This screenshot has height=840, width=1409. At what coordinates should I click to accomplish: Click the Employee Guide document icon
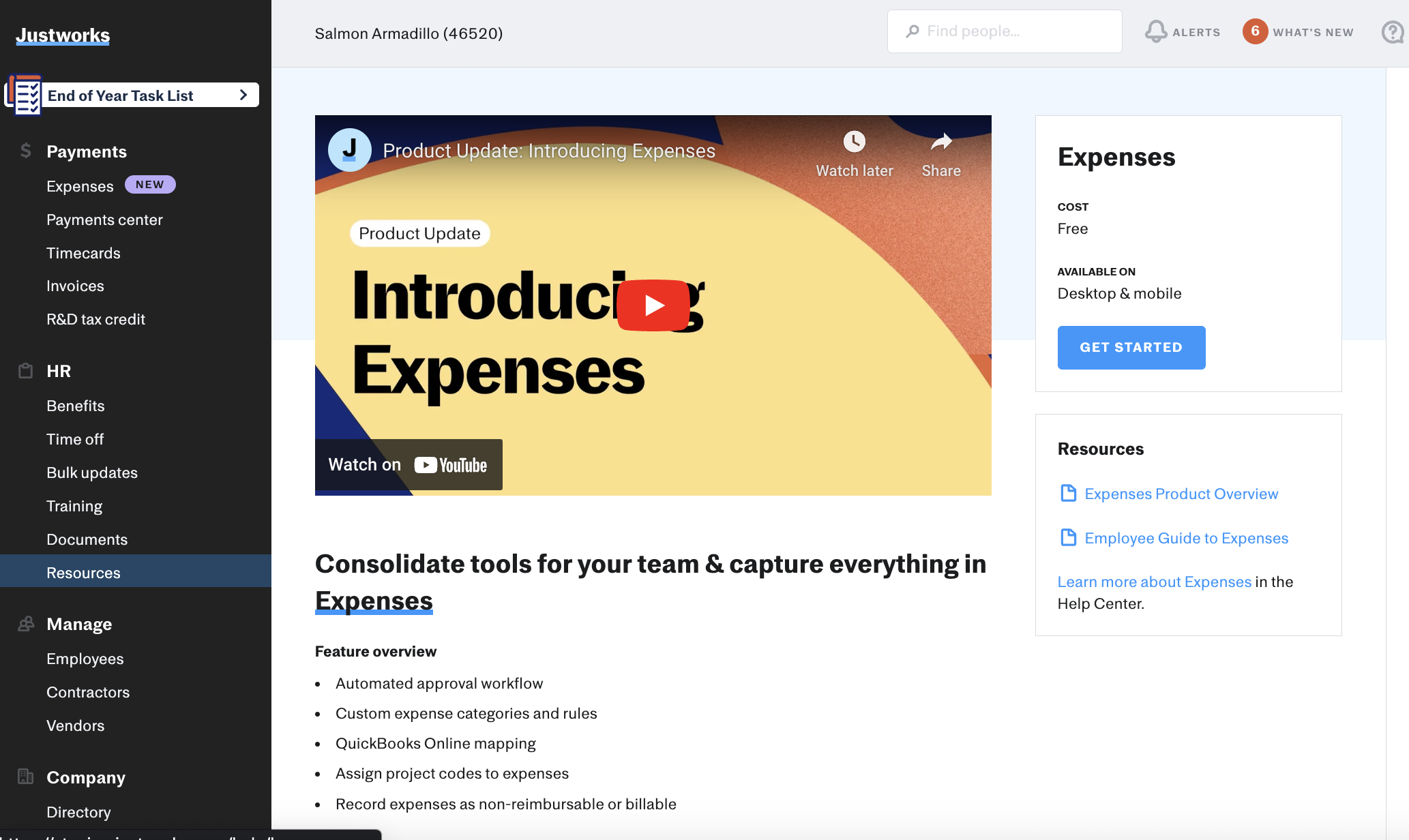pos(1069,537)
